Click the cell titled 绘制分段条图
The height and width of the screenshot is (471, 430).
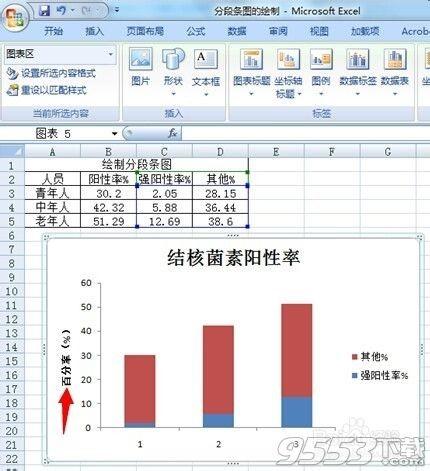point(137,164)
